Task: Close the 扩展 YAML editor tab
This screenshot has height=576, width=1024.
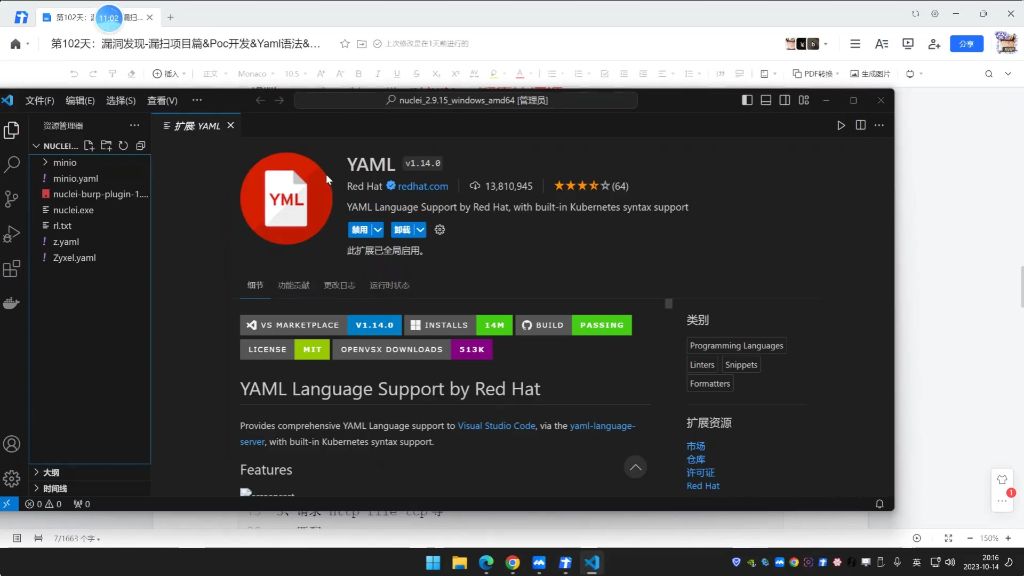Action: (x=231, y=125)
